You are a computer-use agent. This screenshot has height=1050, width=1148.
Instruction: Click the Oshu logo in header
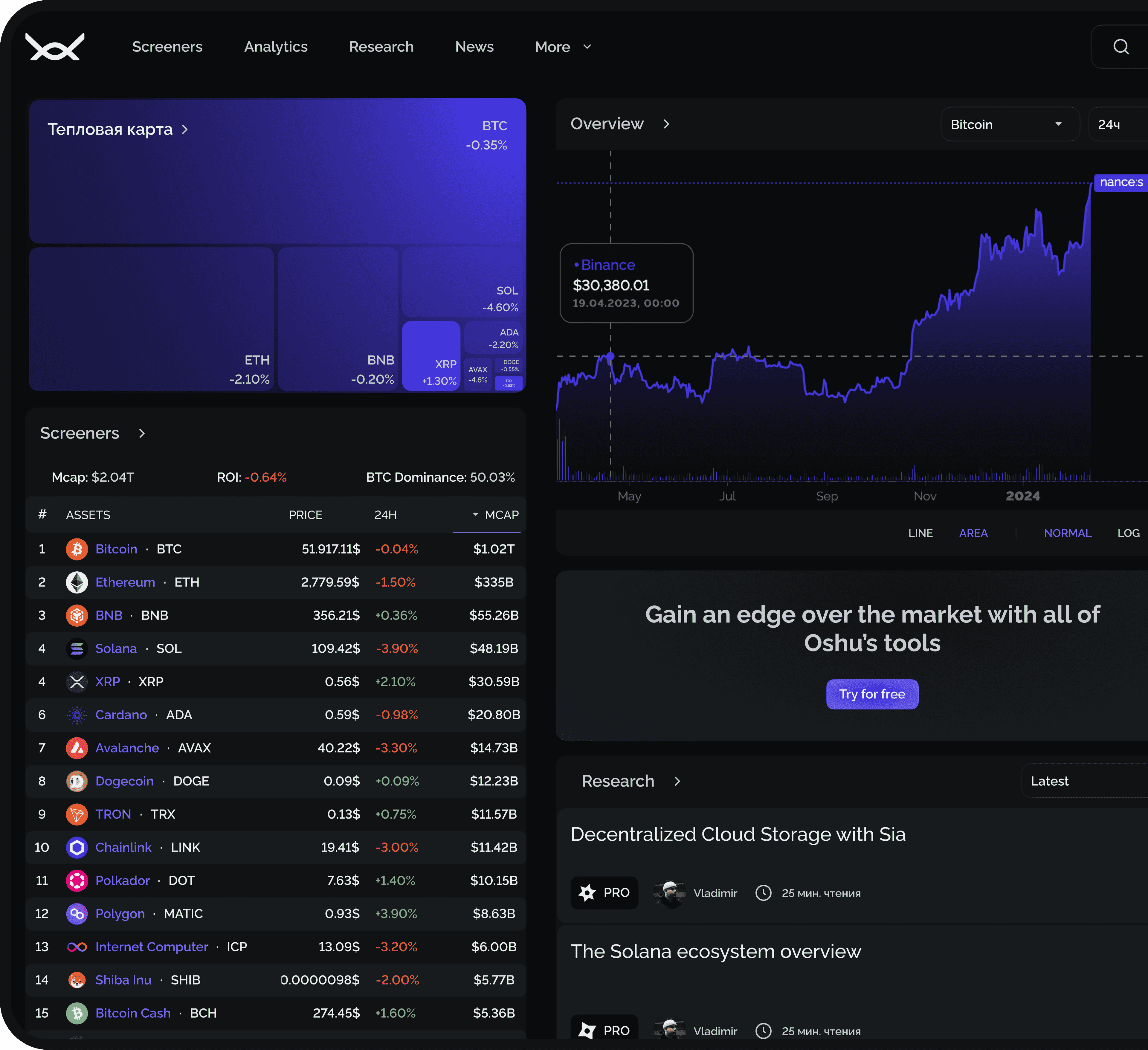click(55, 47)
